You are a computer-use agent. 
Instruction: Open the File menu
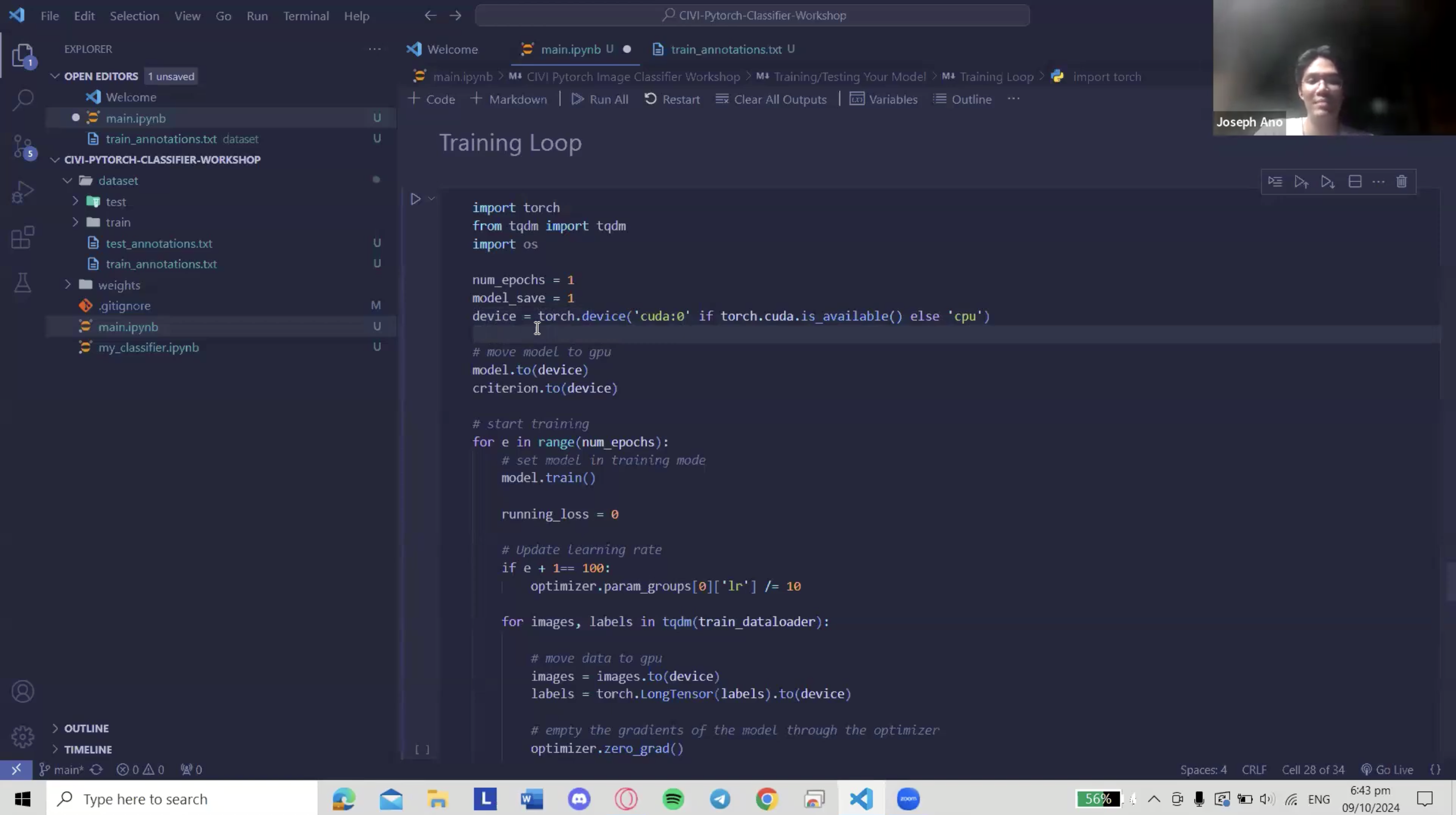(50, 16)
